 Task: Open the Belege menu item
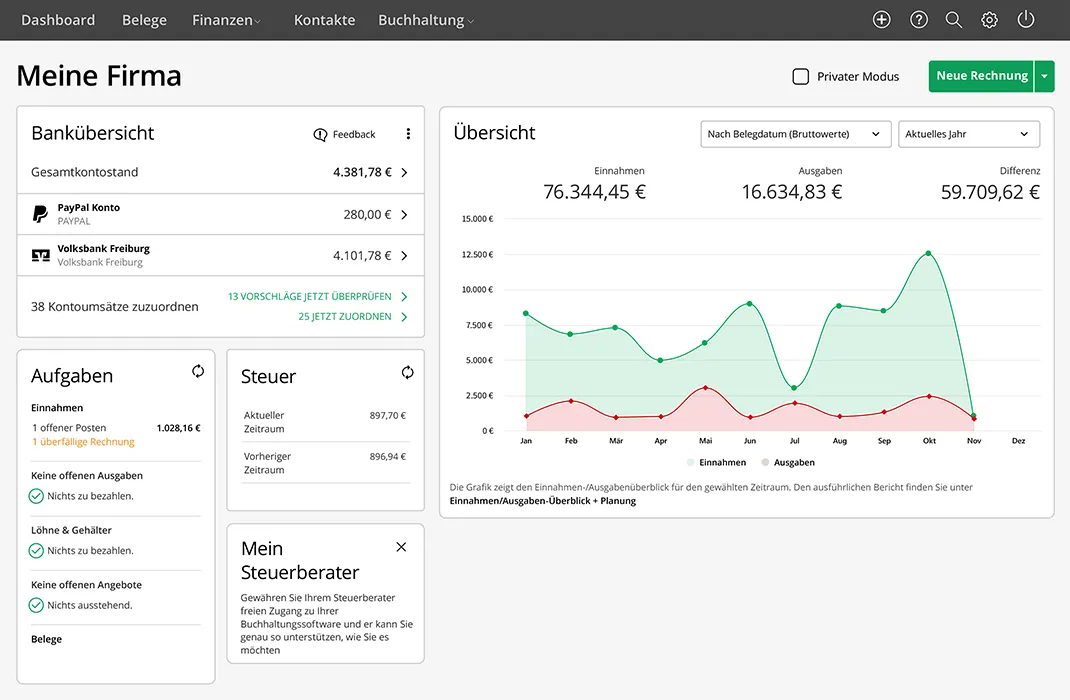click(x=144, y=20)
